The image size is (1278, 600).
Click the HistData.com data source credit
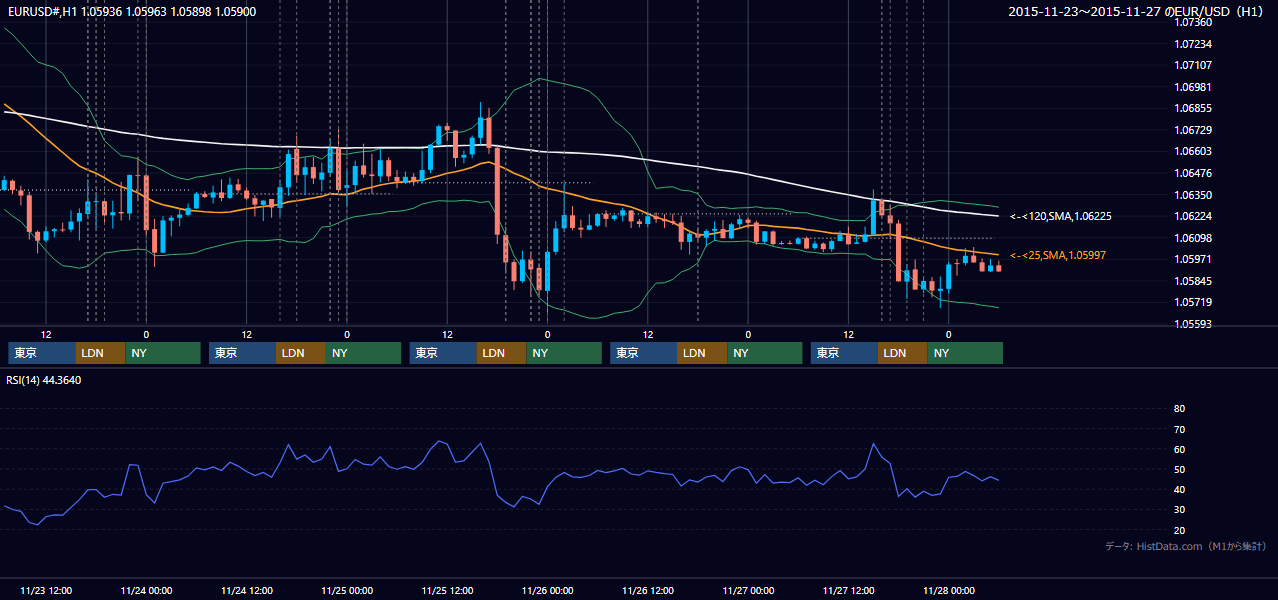click(1186, 546)
